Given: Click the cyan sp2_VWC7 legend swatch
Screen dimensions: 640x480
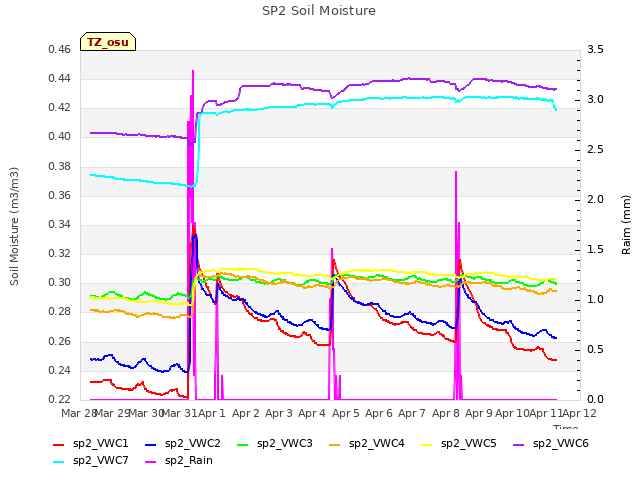Looking at the screenshot, I should (x=59, y=462).
